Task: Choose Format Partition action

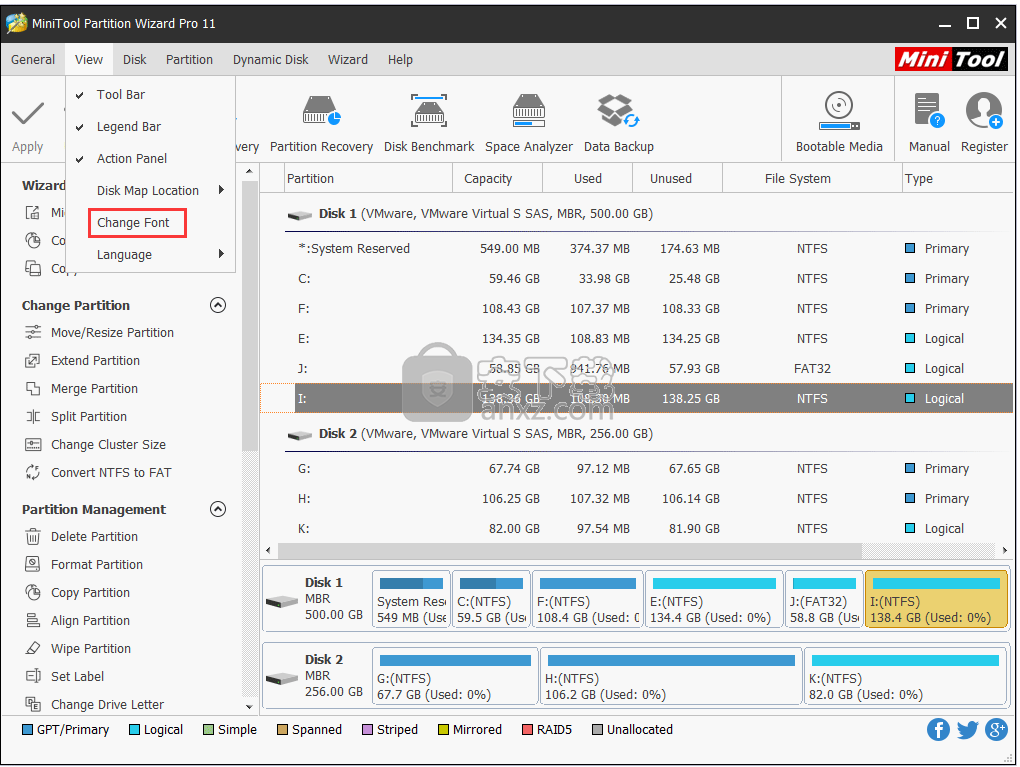Action: point(96,565)
